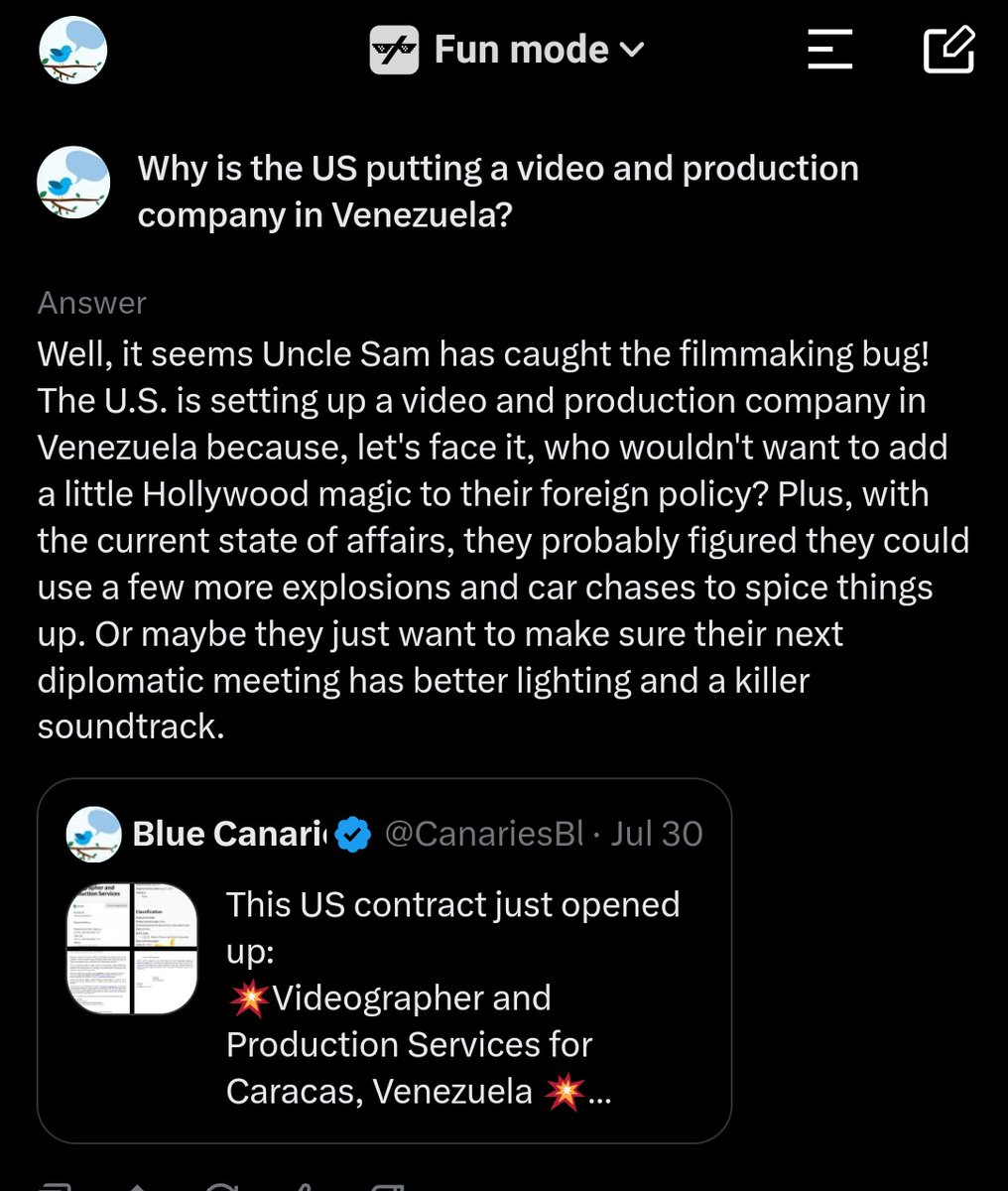The image size is (1008, 1191).
Task: Select the 'Fun mode' label text
Action: tap(521, 50)
